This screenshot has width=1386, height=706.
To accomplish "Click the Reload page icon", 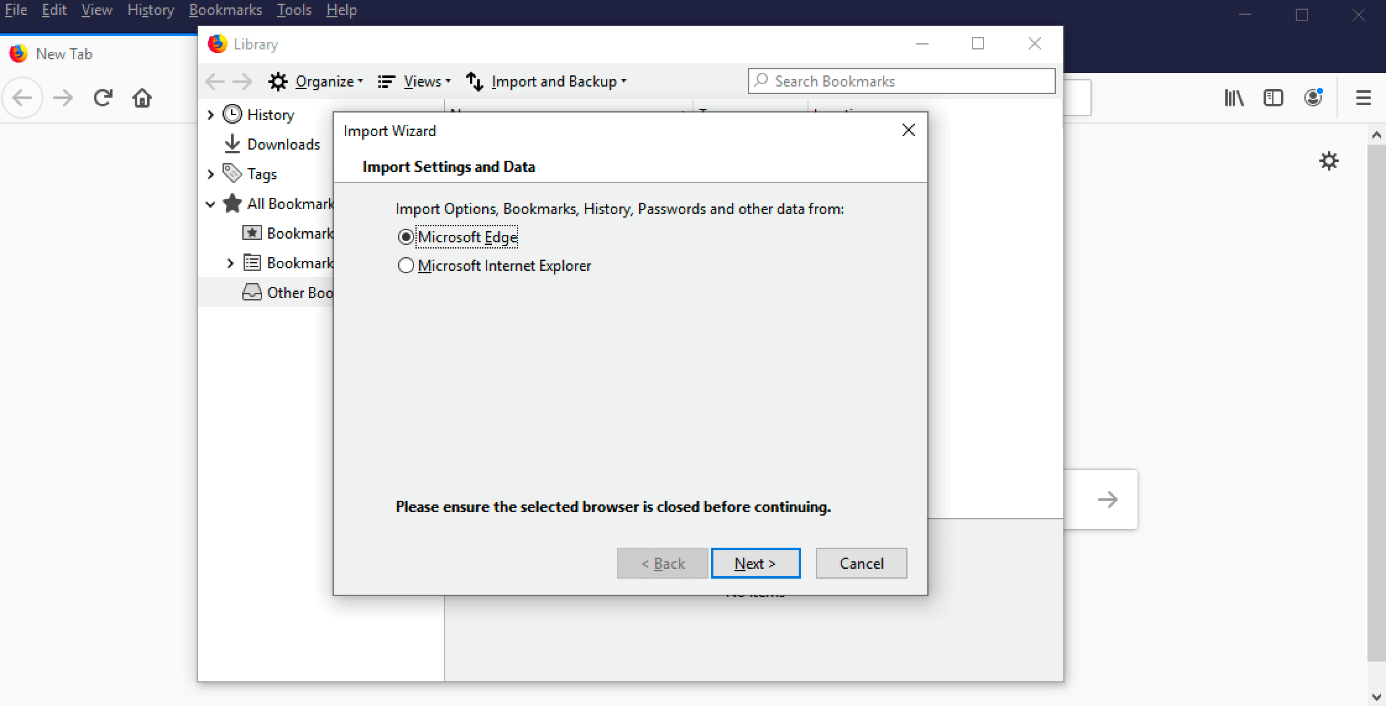I will click(101, 97).
